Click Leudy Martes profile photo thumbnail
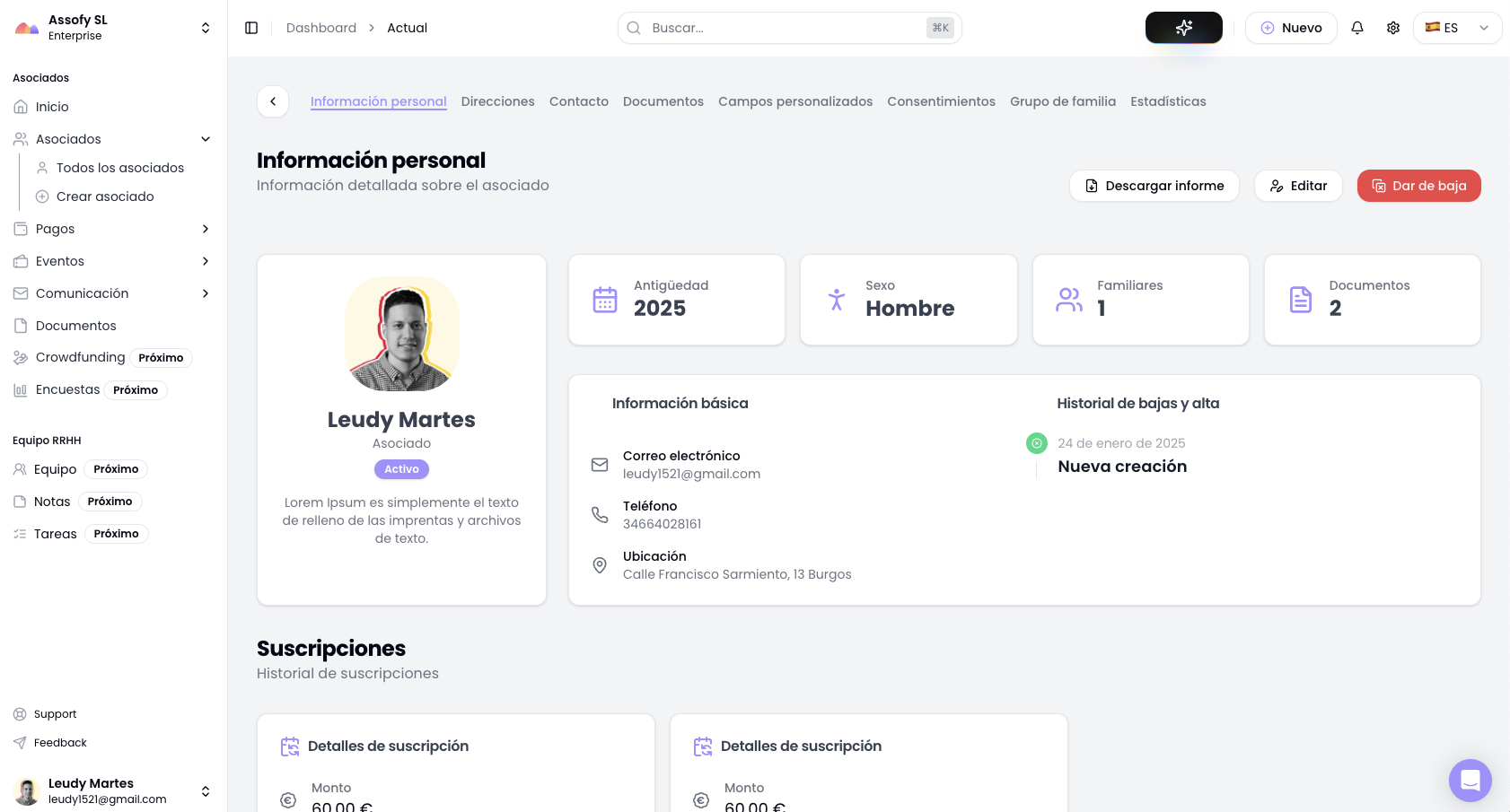1510x812 pixels. pyautogui.click(x=401, y=334)
